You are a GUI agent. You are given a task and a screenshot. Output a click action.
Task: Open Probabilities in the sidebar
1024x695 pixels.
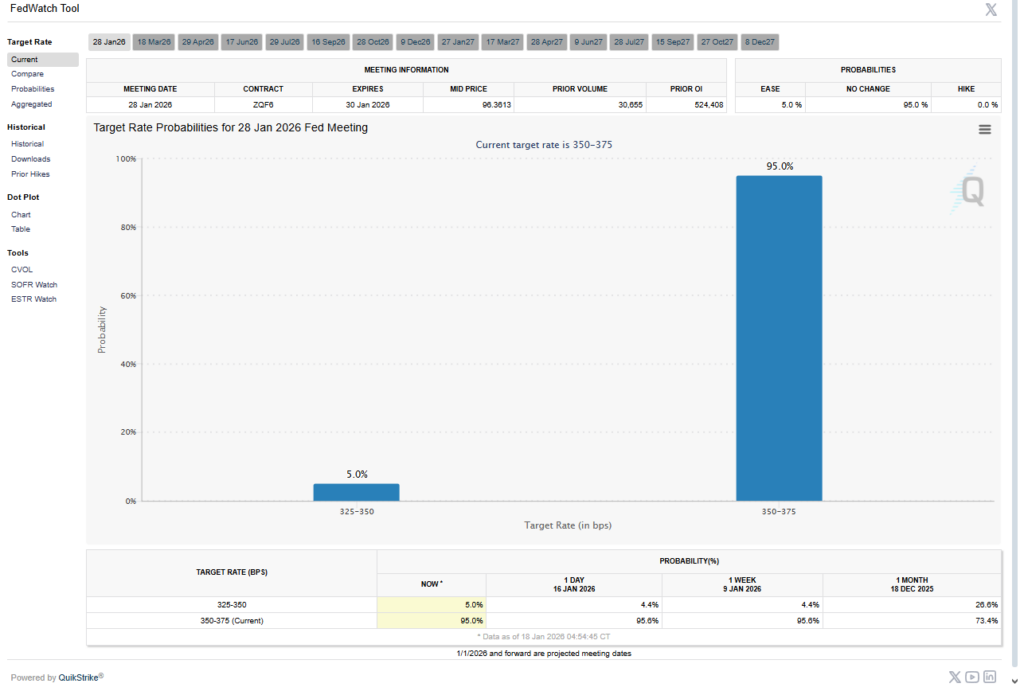click(32, 89)
